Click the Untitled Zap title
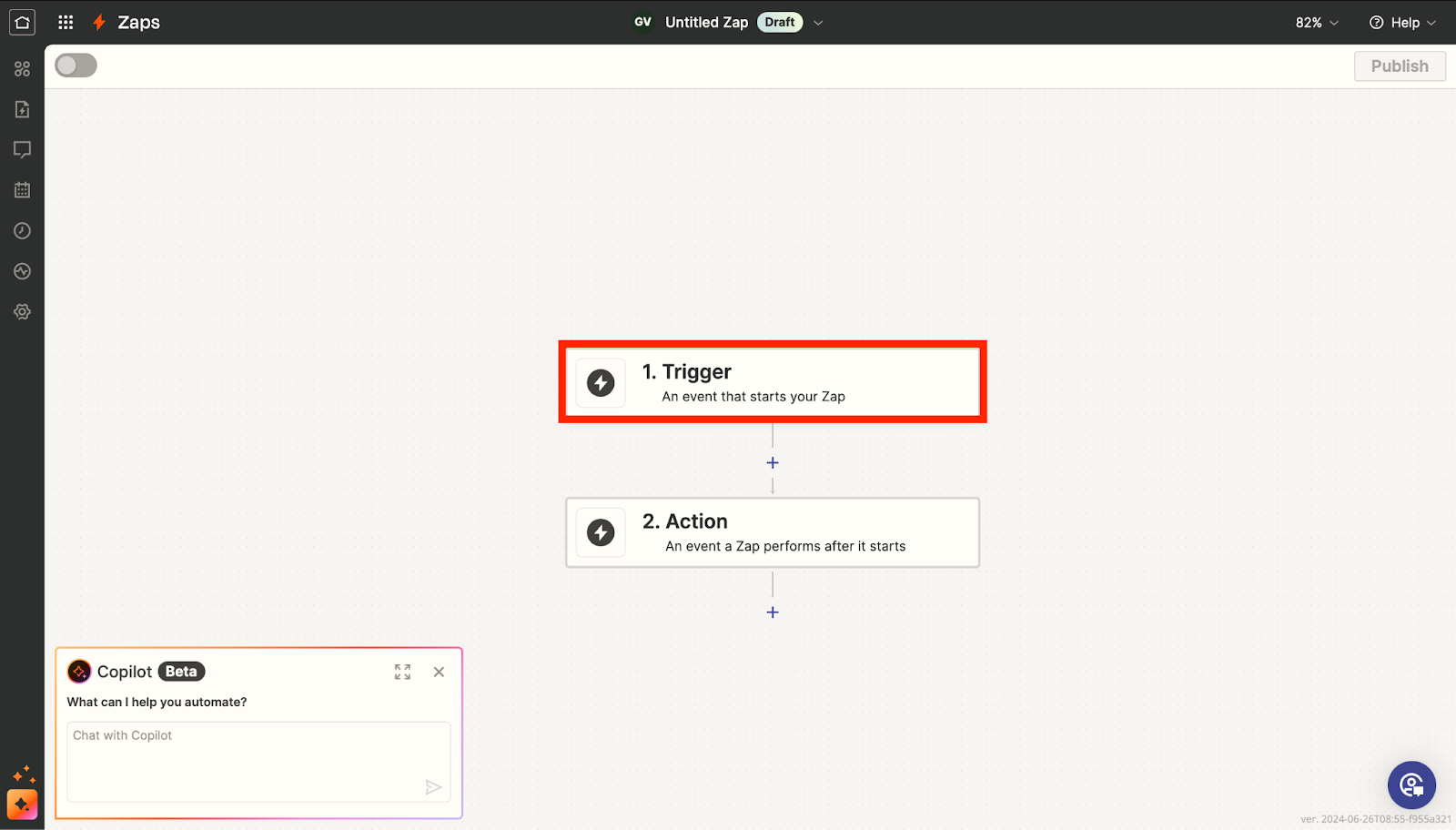 click(x=706, y=22)
